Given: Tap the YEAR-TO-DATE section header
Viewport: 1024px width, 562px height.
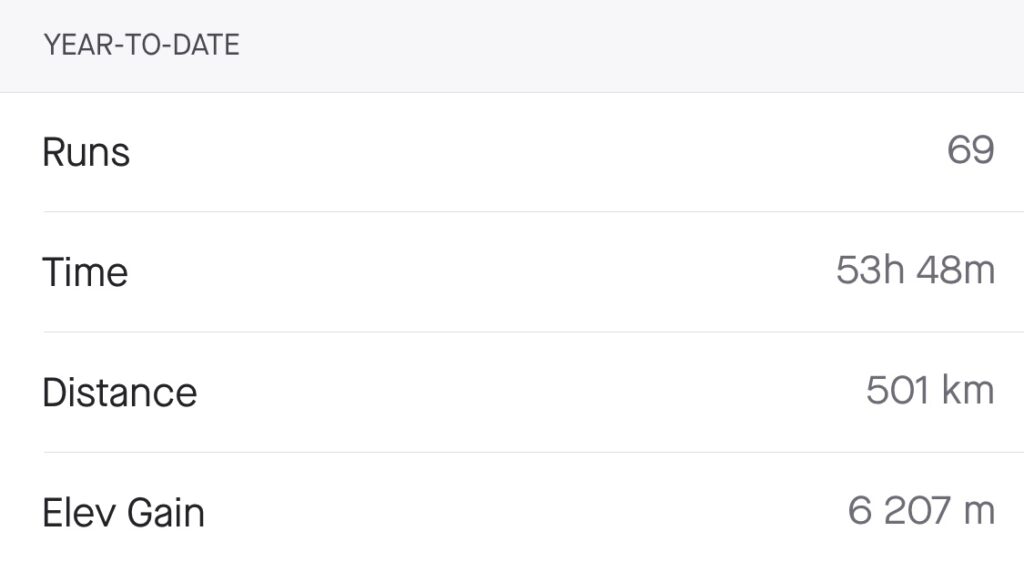Looking at the screenshot, I should pos(141,45).
